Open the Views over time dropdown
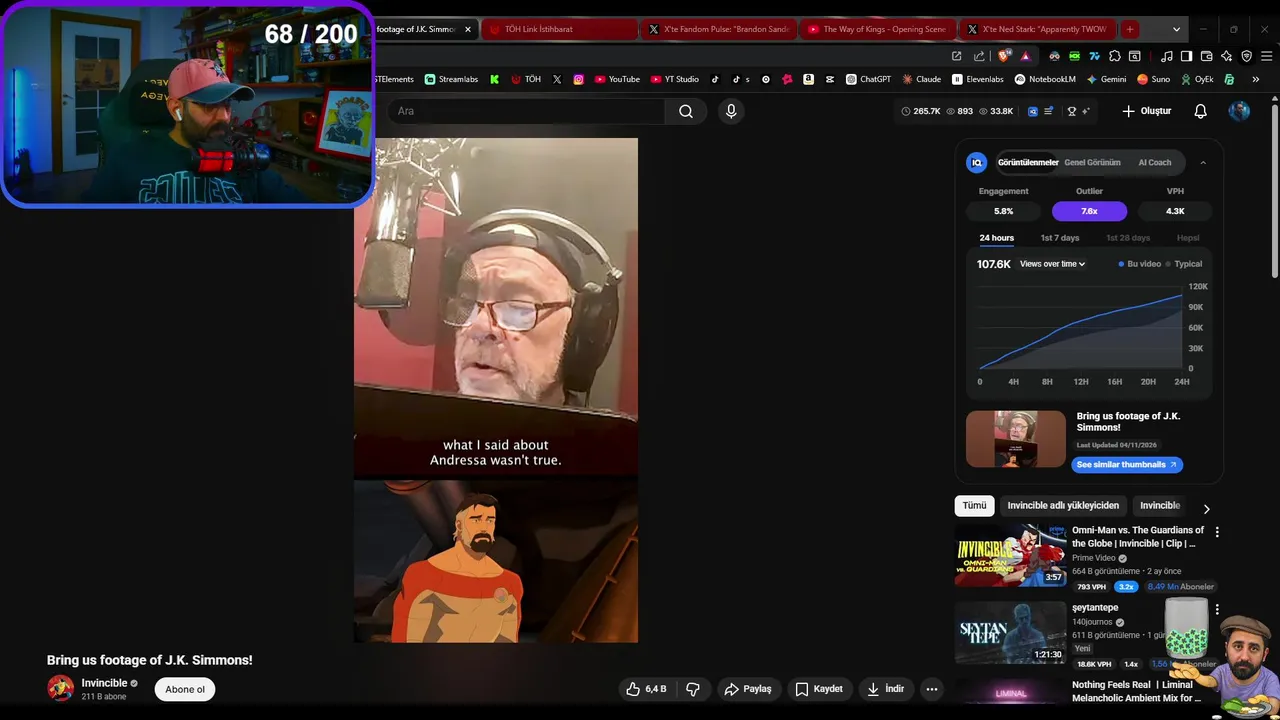The width and height of the screenshot is (1280, 720). coord(1052,264)
